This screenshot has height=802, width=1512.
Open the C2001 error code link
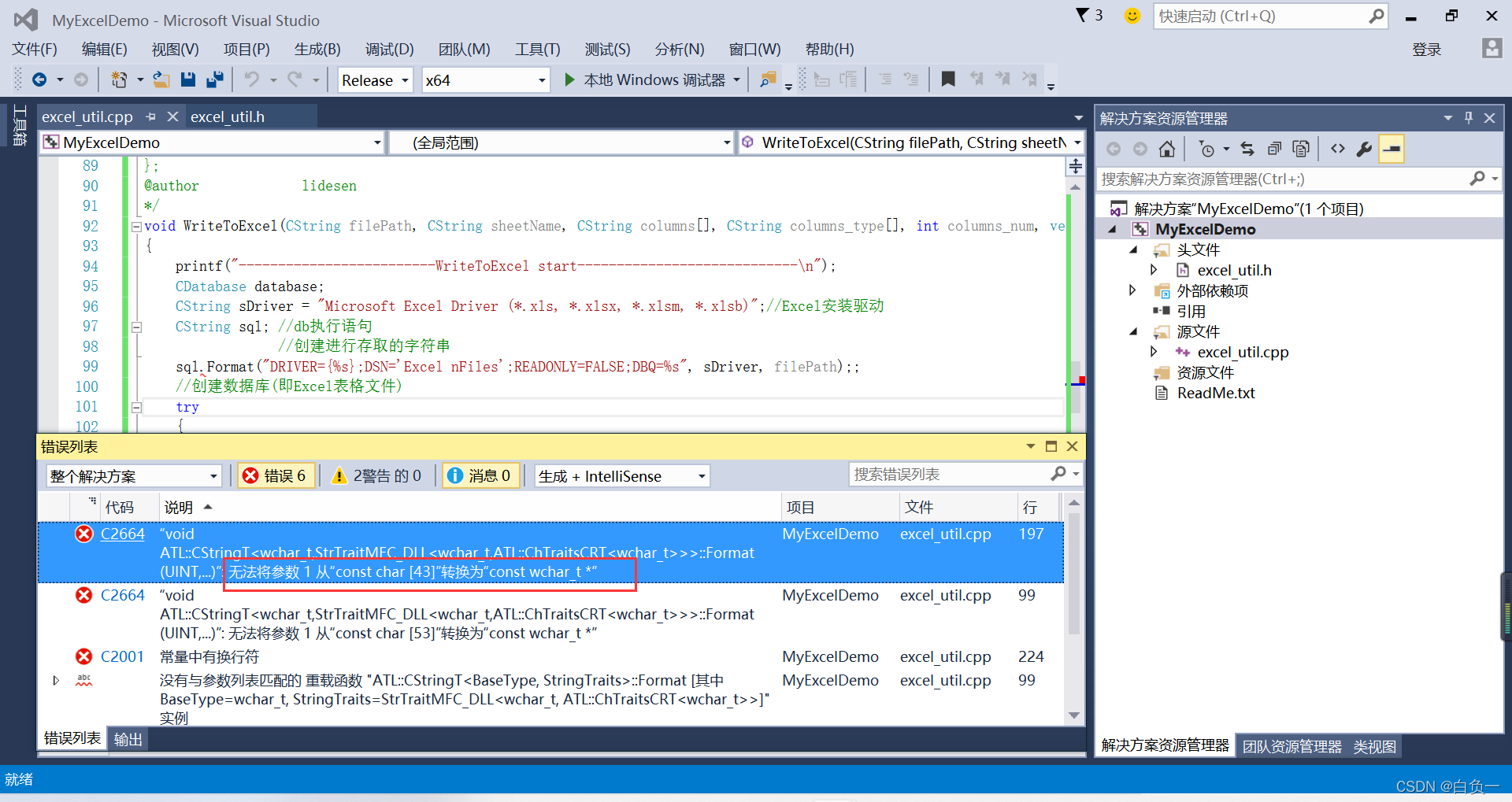tap(123, 656)
